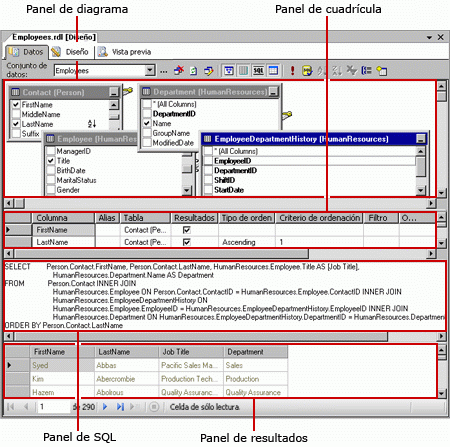Click the delete dataset icon

click(x=179, y=70)
